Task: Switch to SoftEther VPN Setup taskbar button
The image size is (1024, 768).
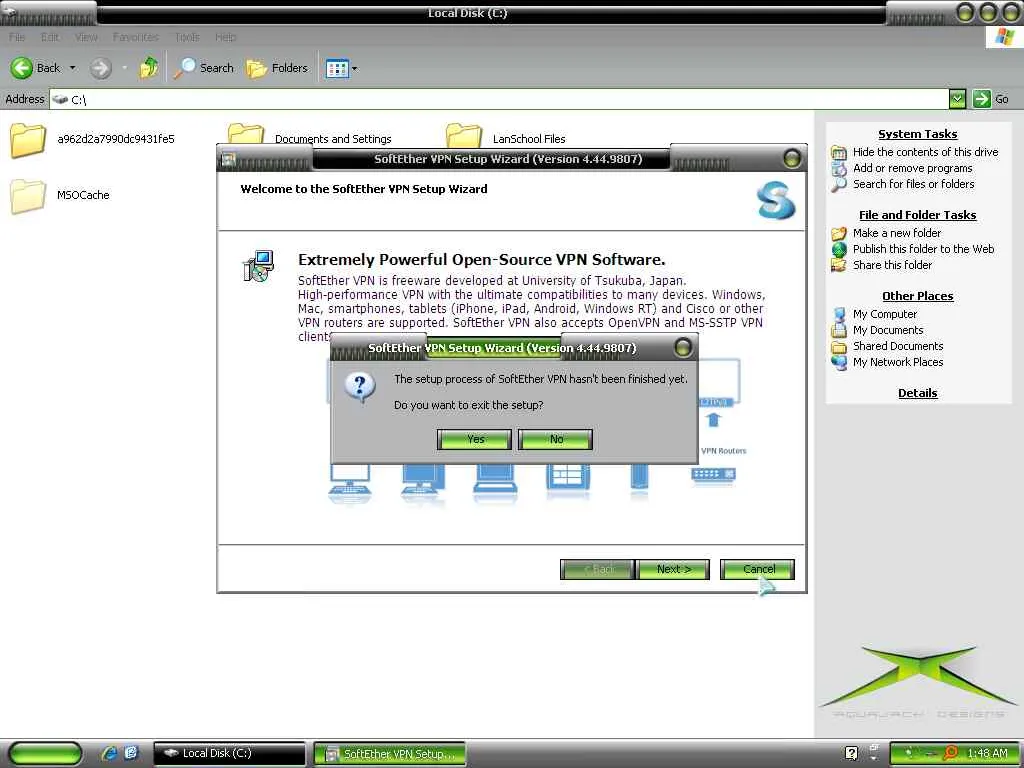Action: pos(390,754)
